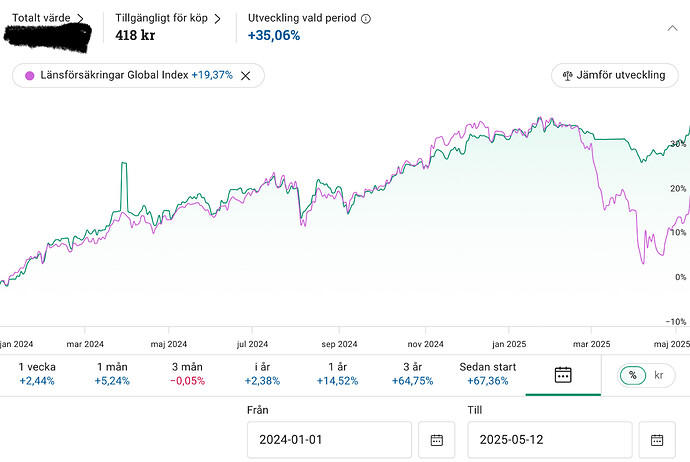View the 3 år performance period
690x462 pixels.
tap(409, 374)
